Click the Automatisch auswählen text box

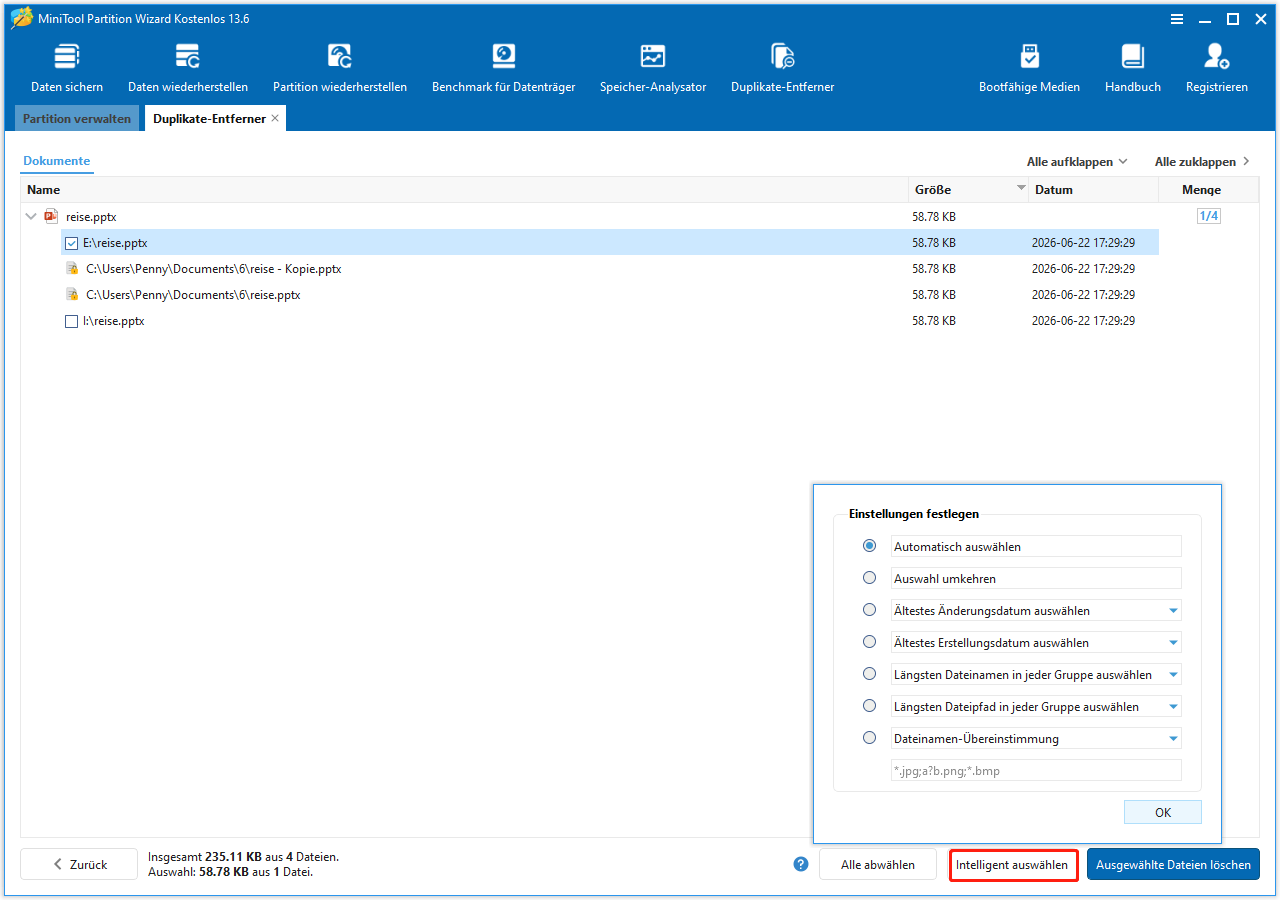click(x=1036, y=546)
